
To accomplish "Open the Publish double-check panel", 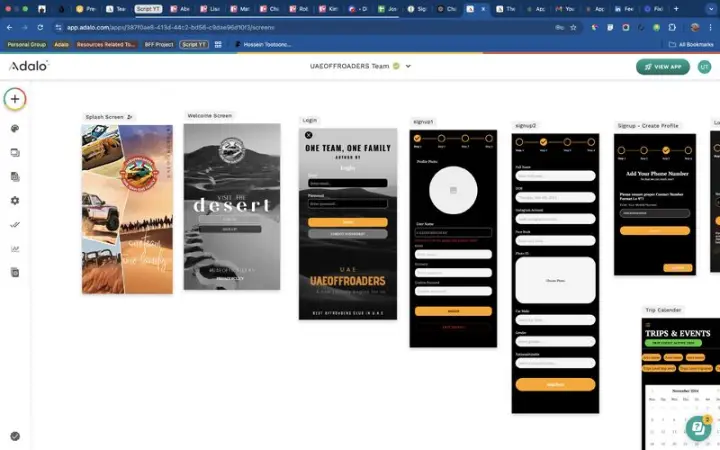I will [x=15, y=225].
